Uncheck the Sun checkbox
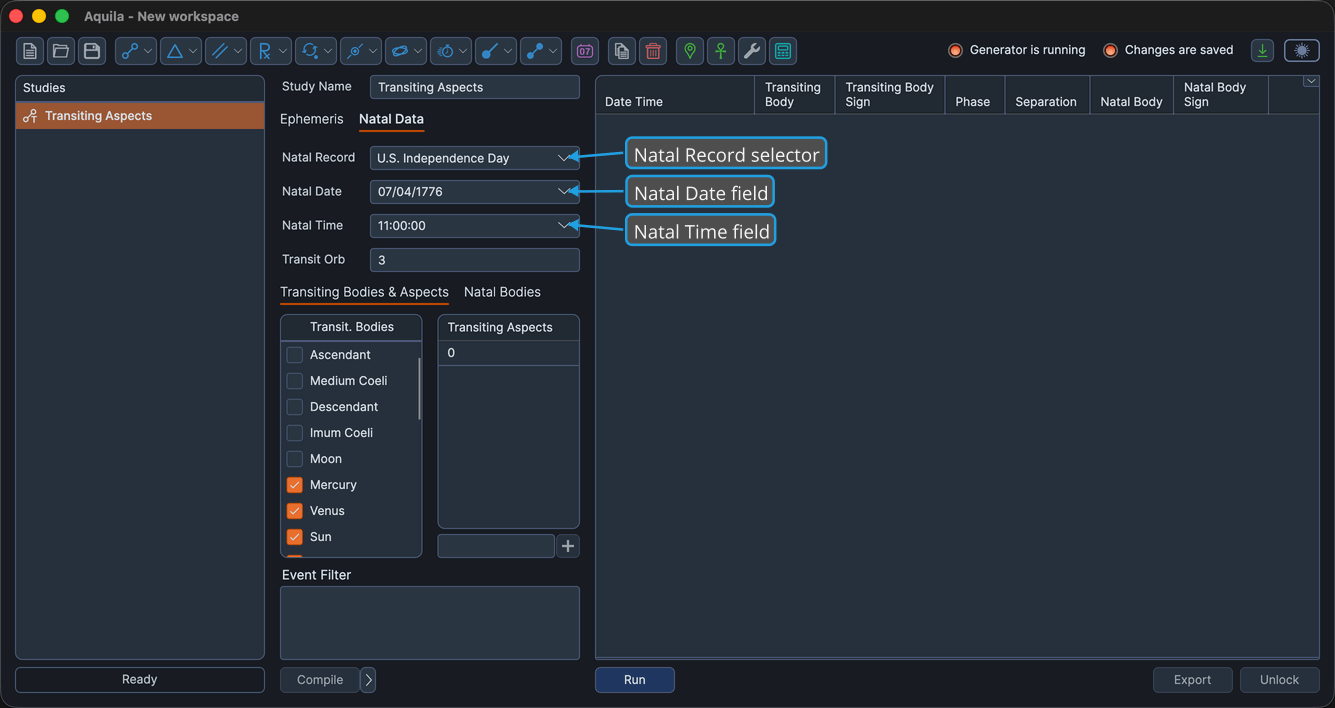 [295, 537]
